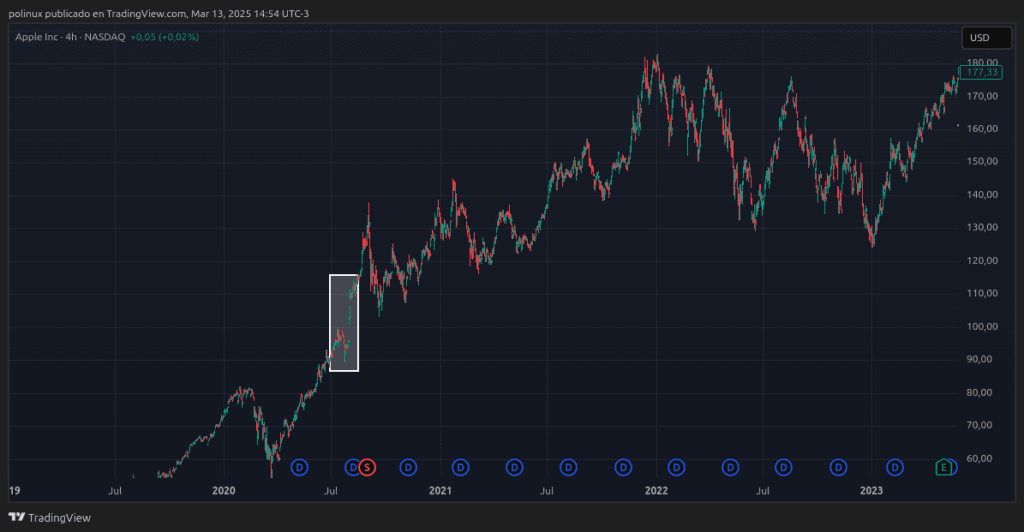Open the USD currency selector

(979, 38)
